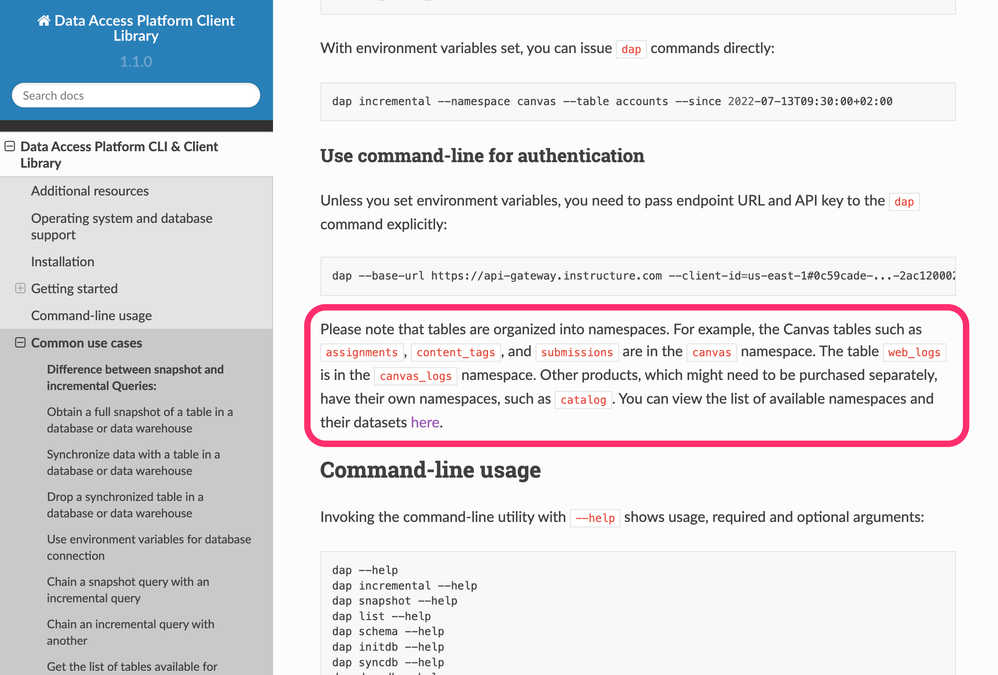Open the Installation section

pyautogui.click(x=63, y=262)
